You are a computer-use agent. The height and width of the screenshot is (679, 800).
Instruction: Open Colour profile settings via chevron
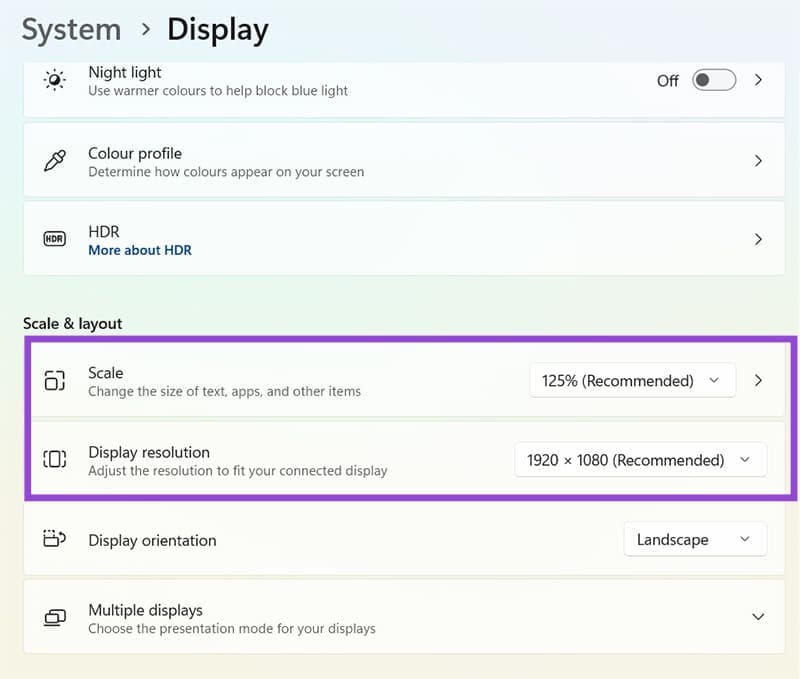click(758, 161)
